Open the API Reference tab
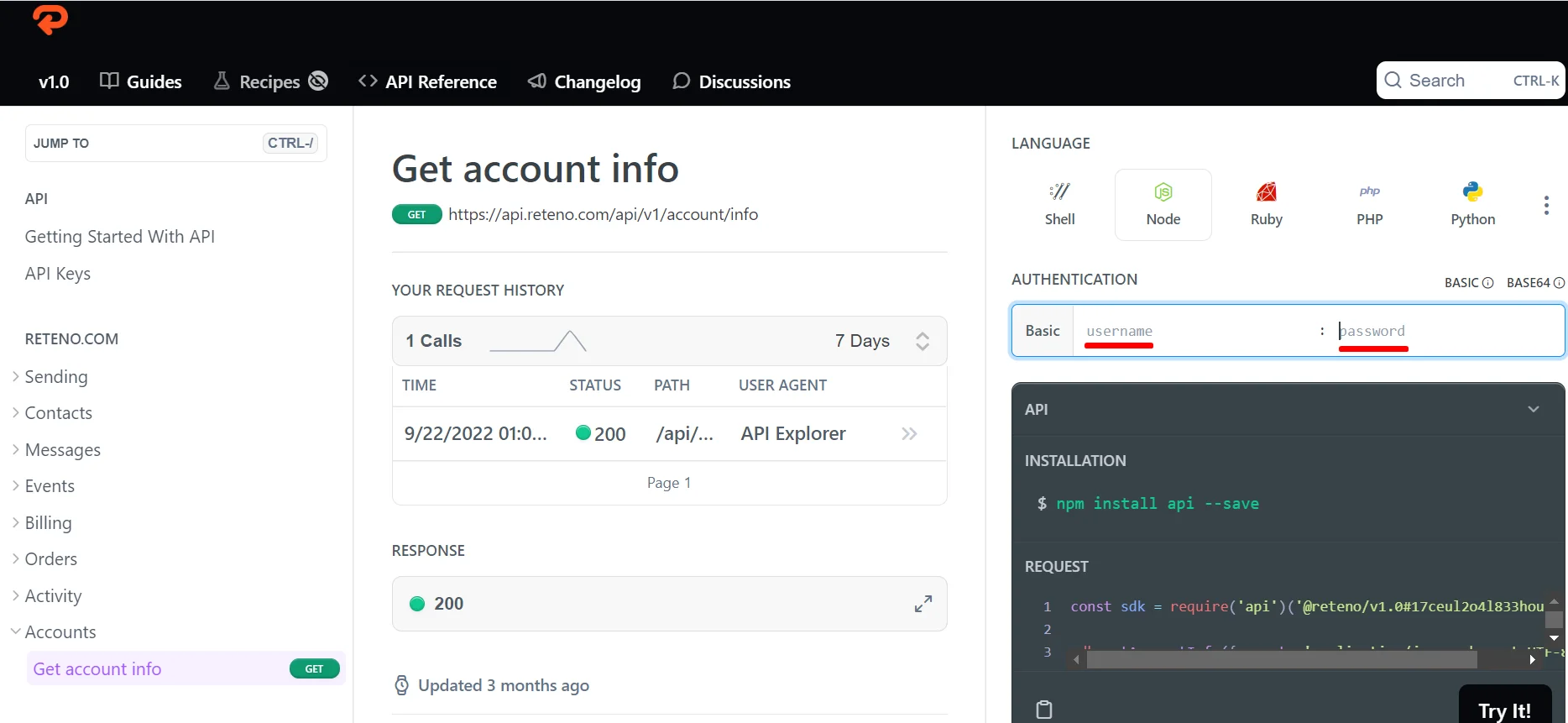This screenshot has width=1568, height=723. [427, 81]
